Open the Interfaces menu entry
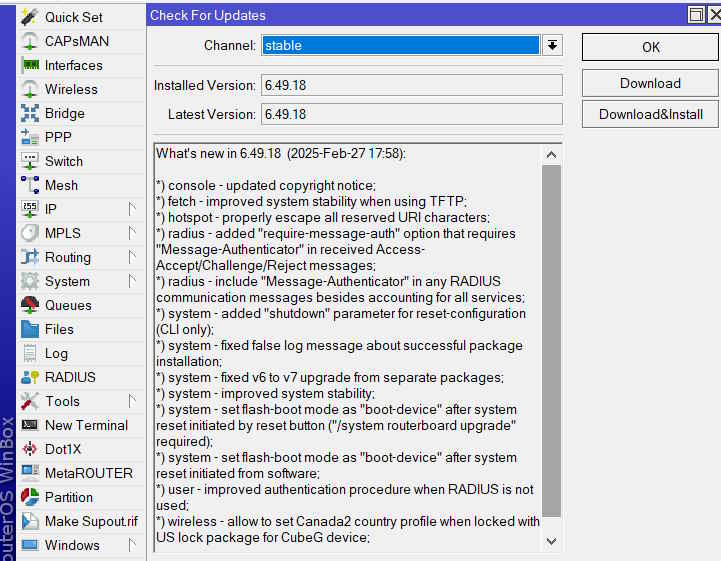This screenshot has width=721, height=561. [x=82, y=65]
